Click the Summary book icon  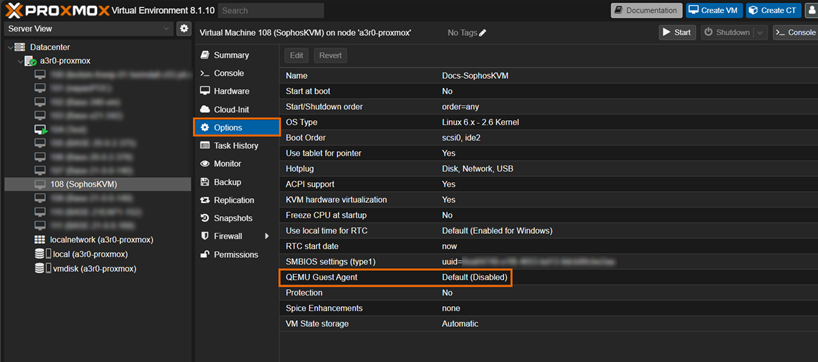tap(205, 55)
